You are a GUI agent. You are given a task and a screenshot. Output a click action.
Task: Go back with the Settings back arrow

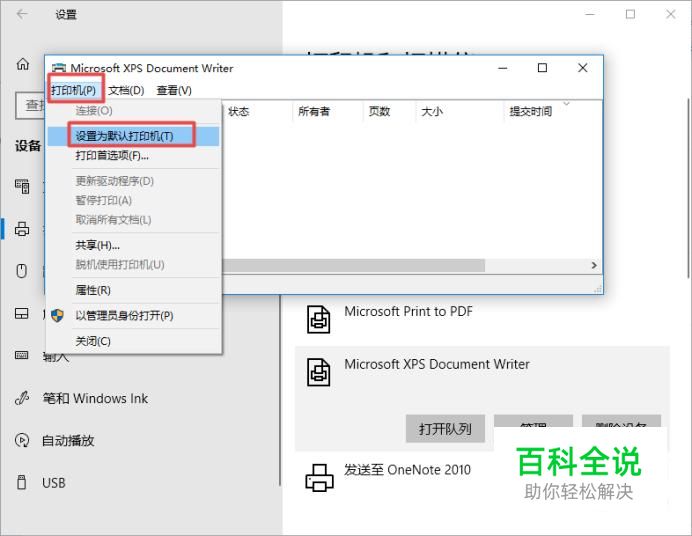(x=22, y=14)
